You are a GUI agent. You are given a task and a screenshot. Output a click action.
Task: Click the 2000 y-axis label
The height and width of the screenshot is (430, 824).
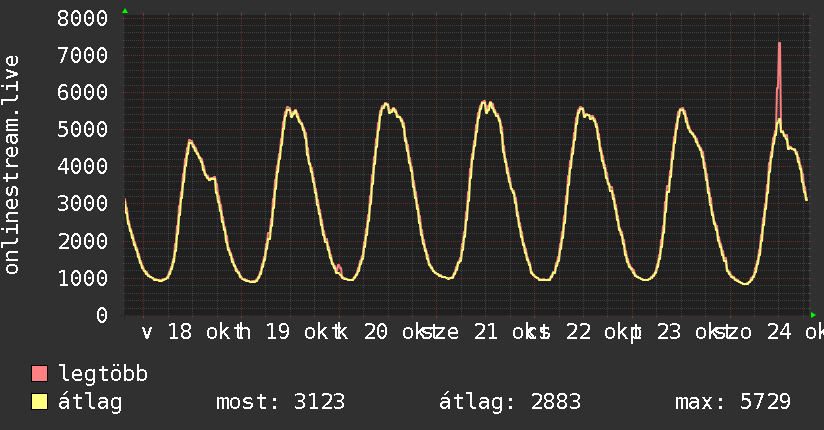[83, 241]
